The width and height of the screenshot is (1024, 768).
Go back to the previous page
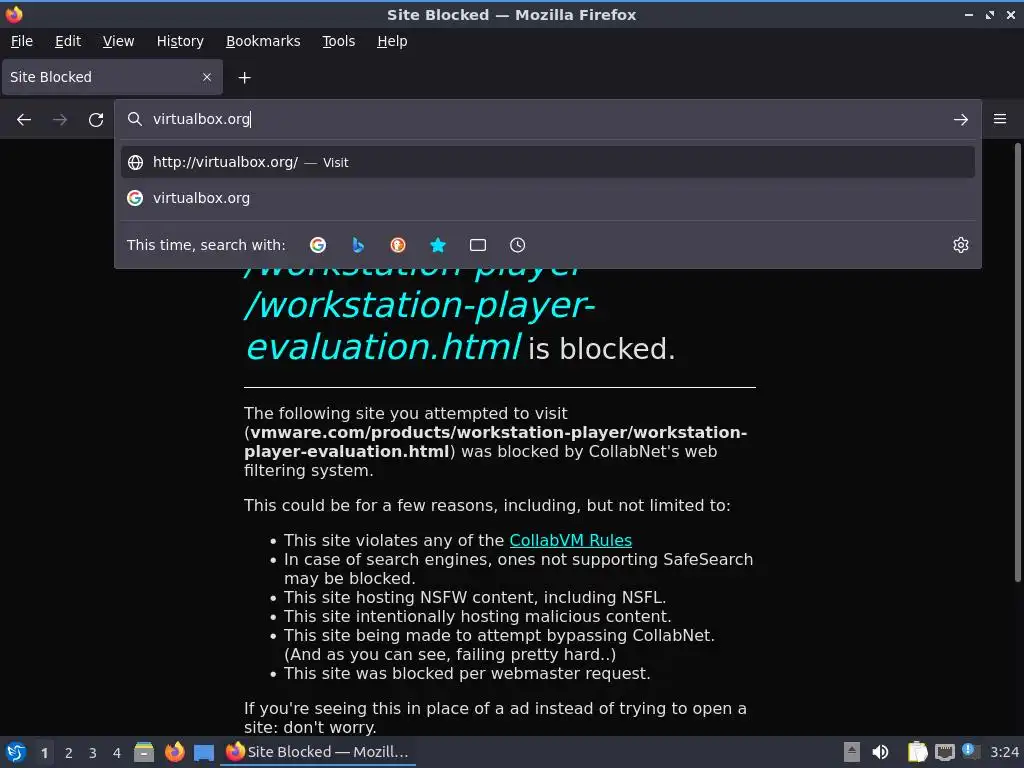[x=24, y=120]
